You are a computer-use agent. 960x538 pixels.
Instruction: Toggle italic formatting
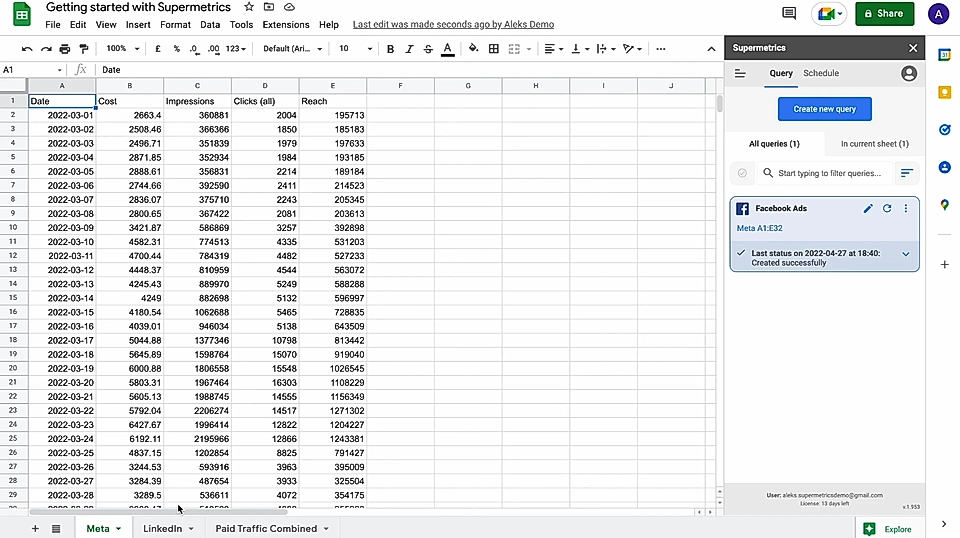(409, 49)
